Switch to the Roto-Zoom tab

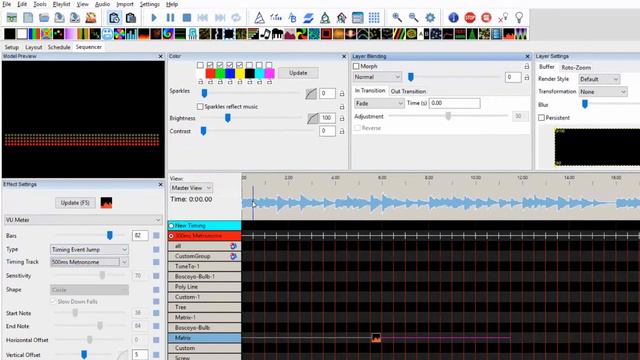576,67
